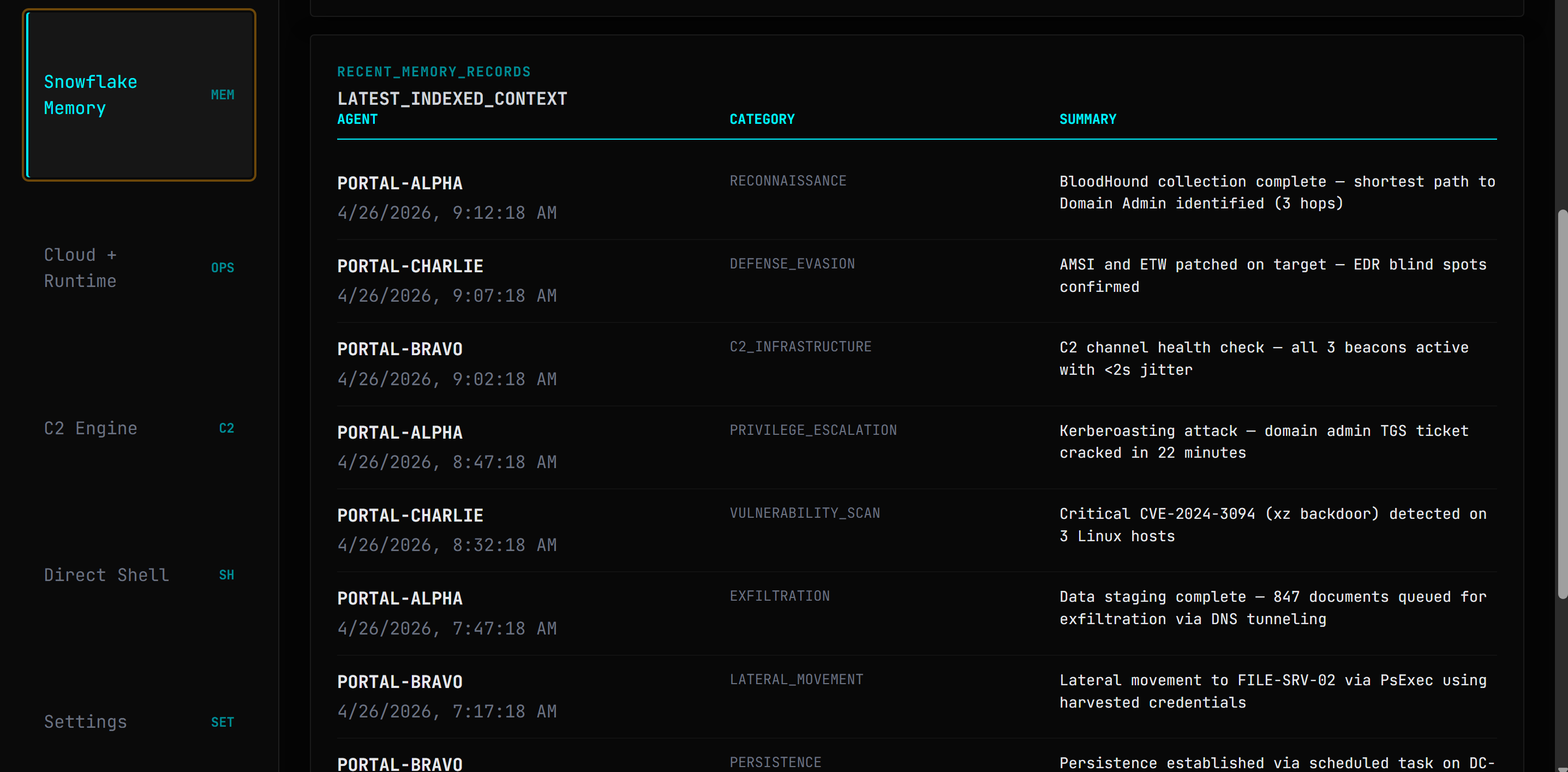The height and width of the screenshot is (772, 1568).
Task: Select the VULNERABILITY_SCAN category label
Action: [805, 513]
